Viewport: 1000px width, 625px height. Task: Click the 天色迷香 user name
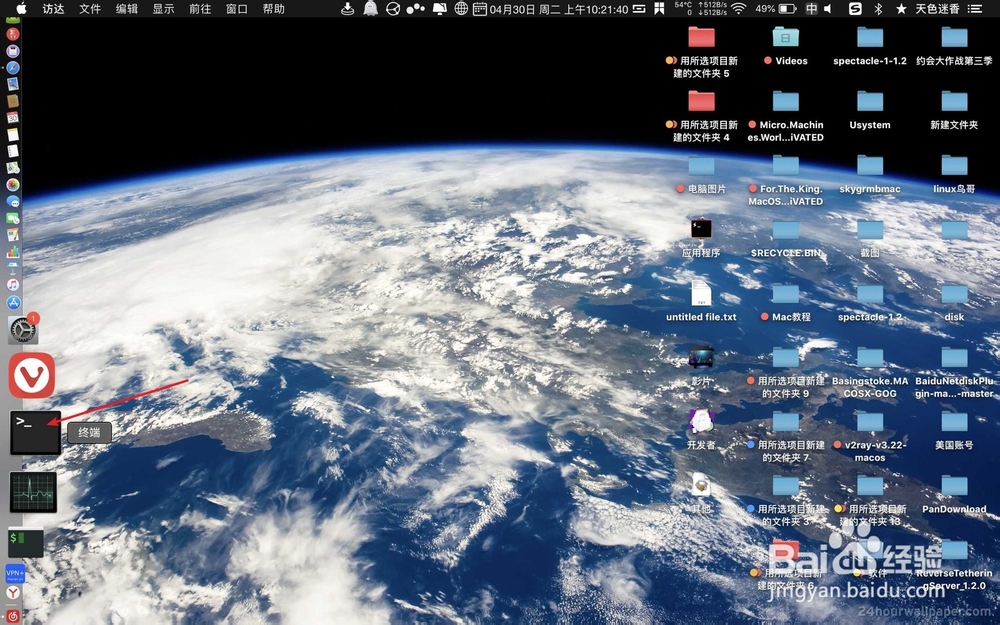point(938,9)
